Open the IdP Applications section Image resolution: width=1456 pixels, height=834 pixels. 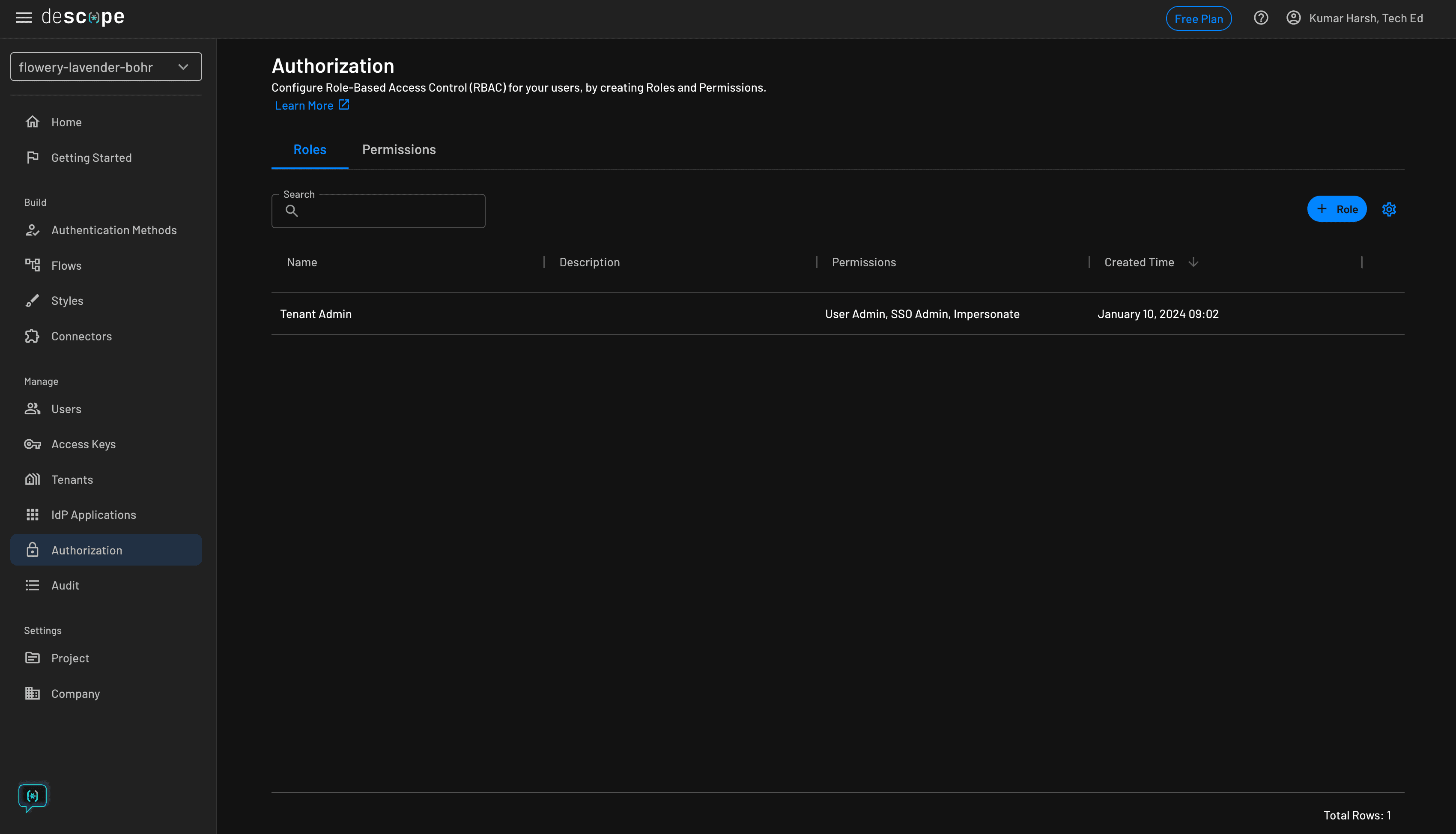coord(93,514)
